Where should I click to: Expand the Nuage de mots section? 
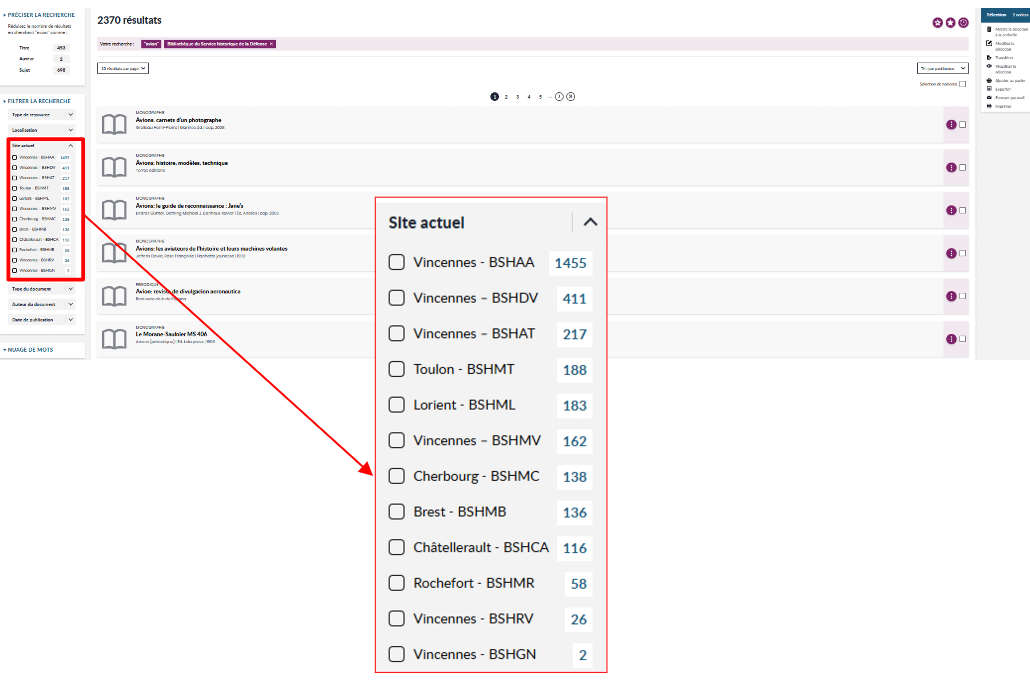click(28, 350)
